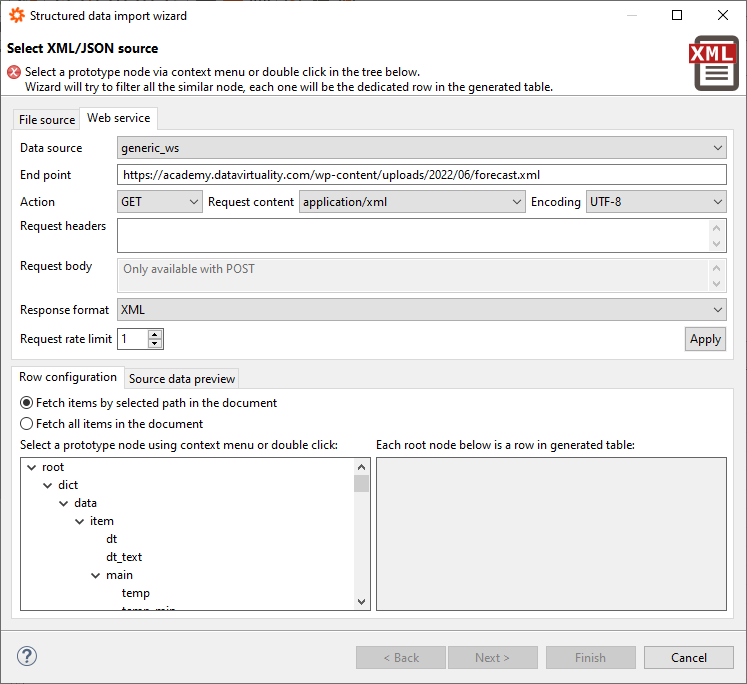Decrease Request rate limit with down arrow

click(x=155, y=344)
